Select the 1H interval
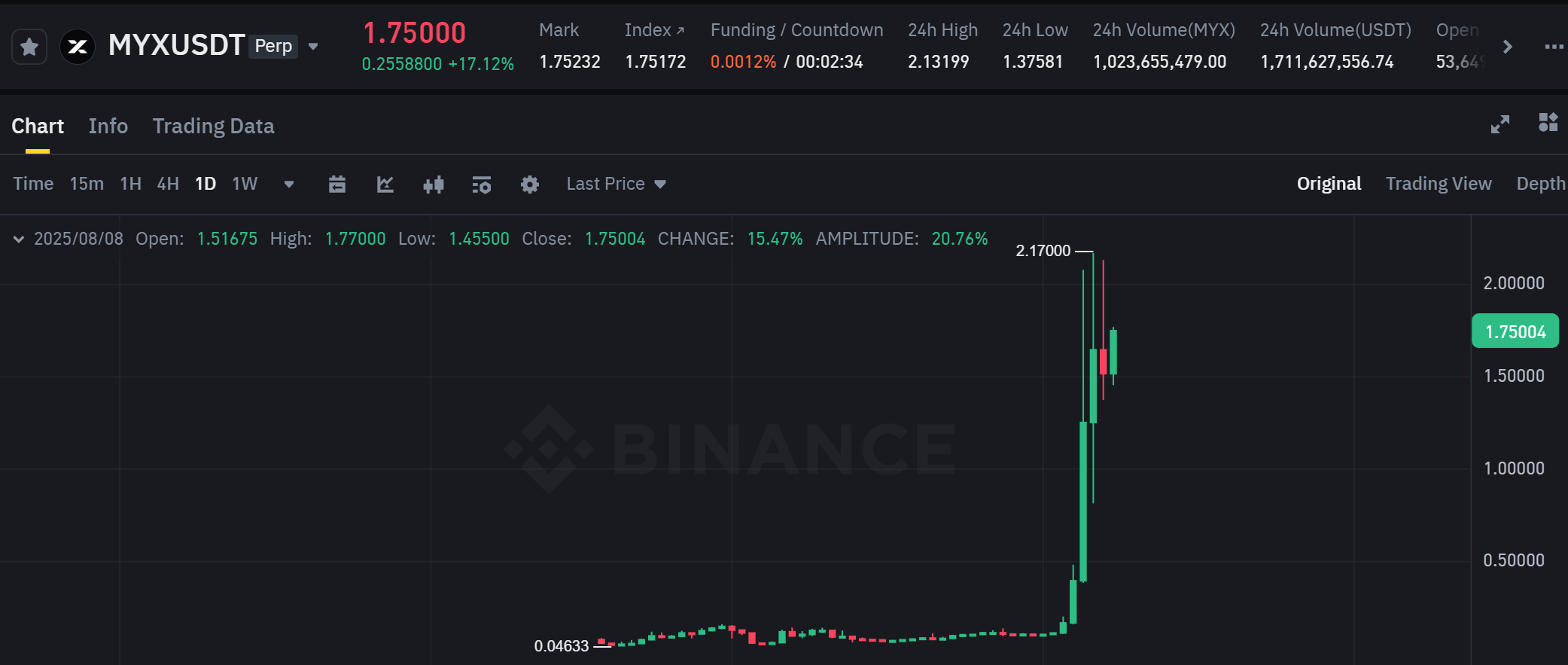 (x=131, y=184)
